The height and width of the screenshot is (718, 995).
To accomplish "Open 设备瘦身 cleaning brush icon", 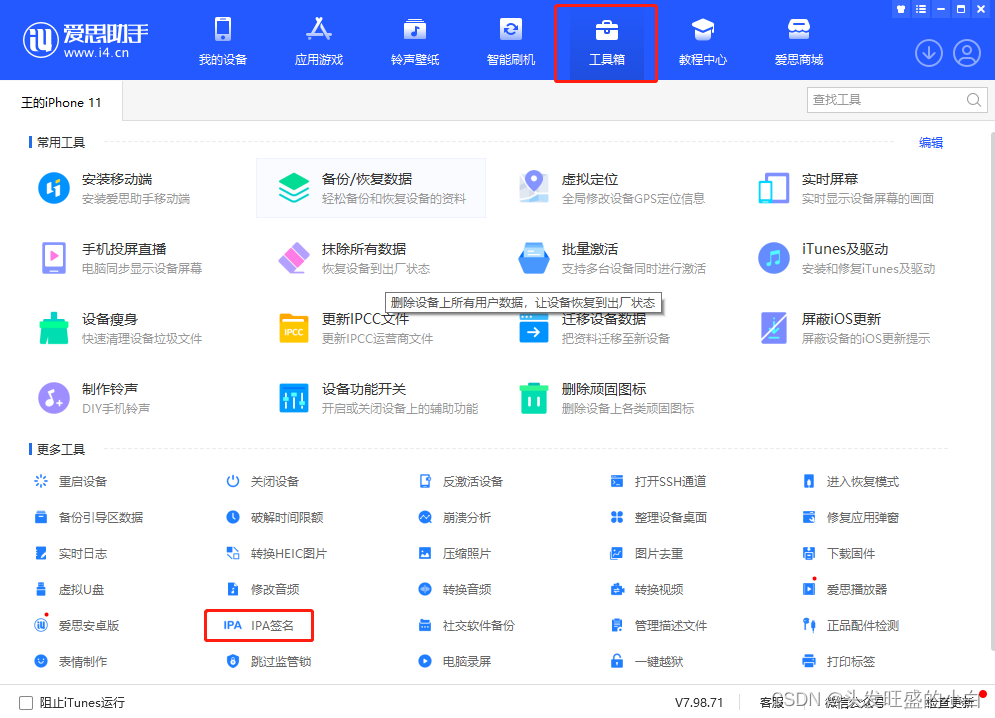I will click(x=54, y=328).
